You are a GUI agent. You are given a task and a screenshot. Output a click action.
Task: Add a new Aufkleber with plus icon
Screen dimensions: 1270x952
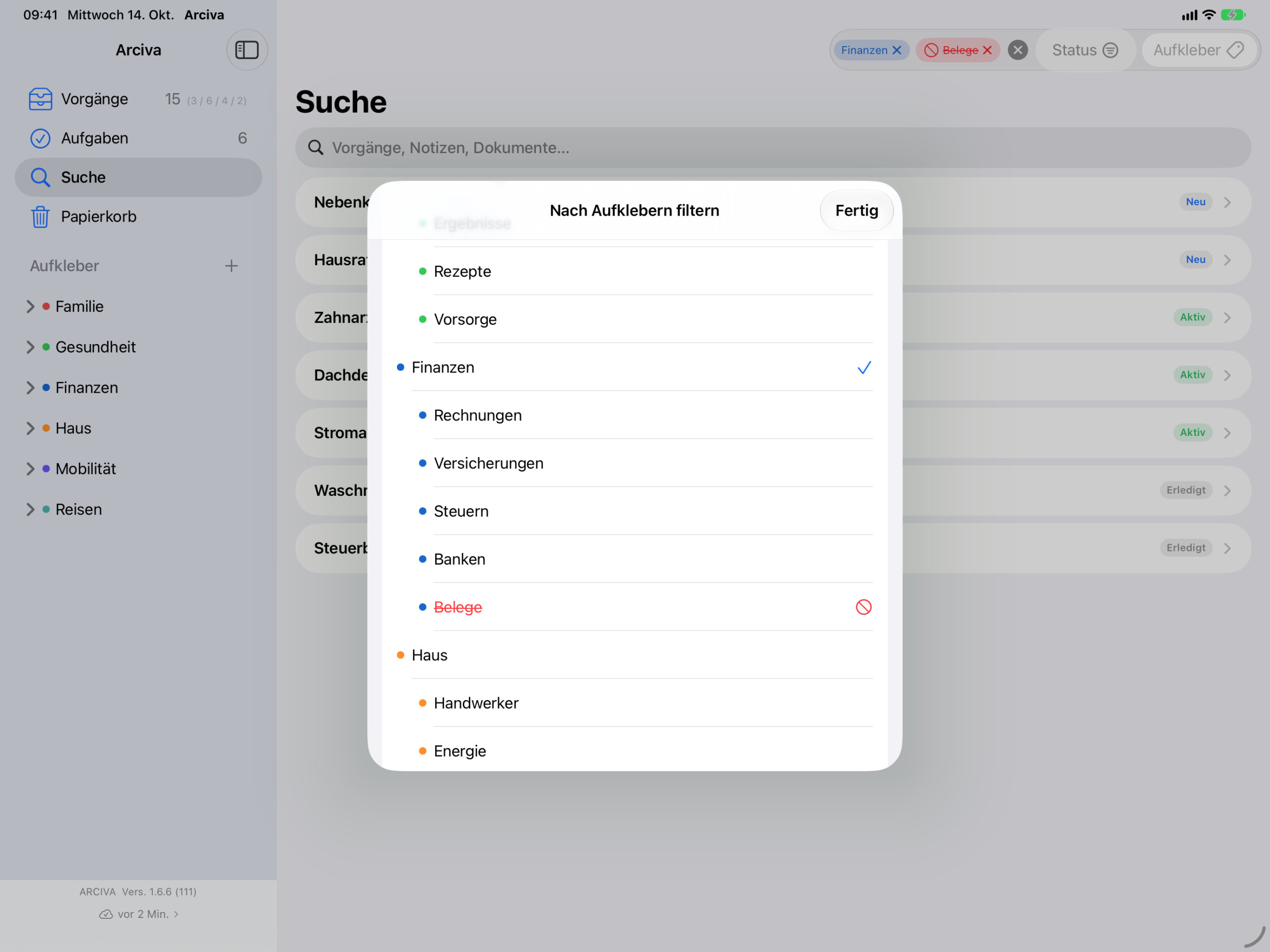coord(231,266)
